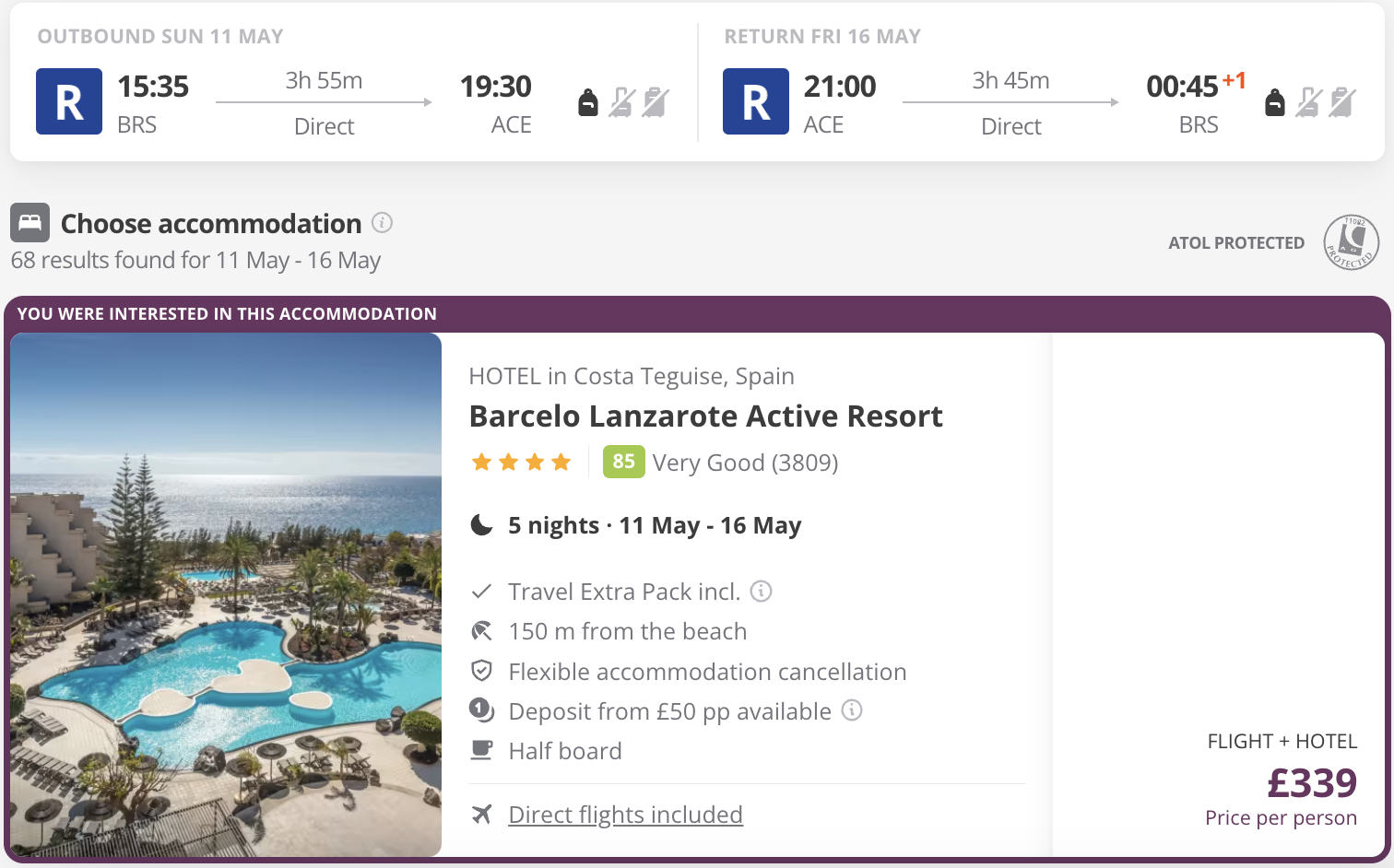Screen dimensions: 1394x868
Task: Click the 3h 55m outbound duration
Action: click(x=324, y=81)
